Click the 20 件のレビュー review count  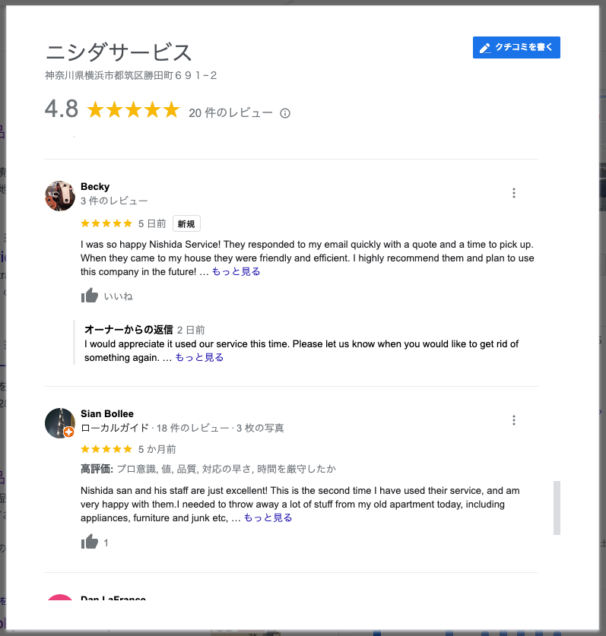click(x=230, y=113)
